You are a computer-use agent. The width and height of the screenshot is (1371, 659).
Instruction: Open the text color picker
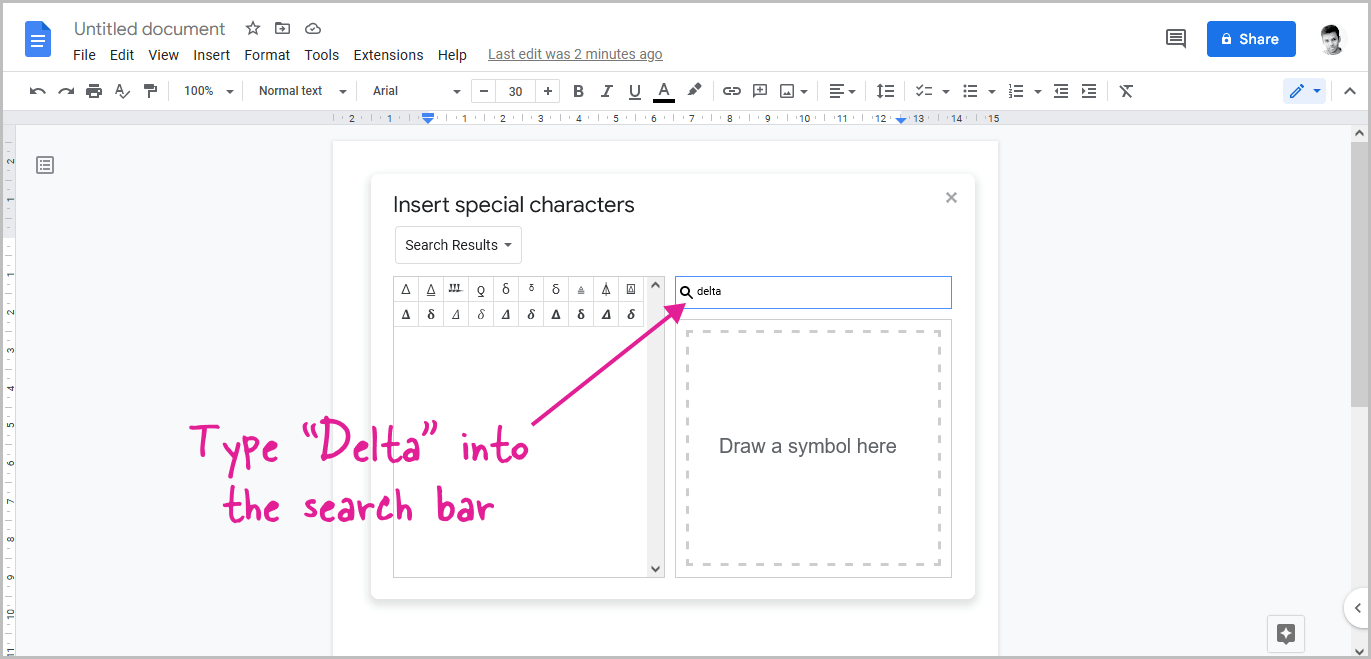(x=663, y=91)
